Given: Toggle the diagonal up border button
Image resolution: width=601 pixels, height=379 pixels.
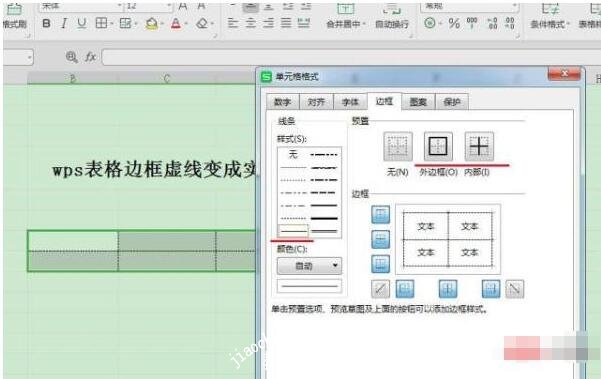Looking at the screenshot, I should pos(381,289).
